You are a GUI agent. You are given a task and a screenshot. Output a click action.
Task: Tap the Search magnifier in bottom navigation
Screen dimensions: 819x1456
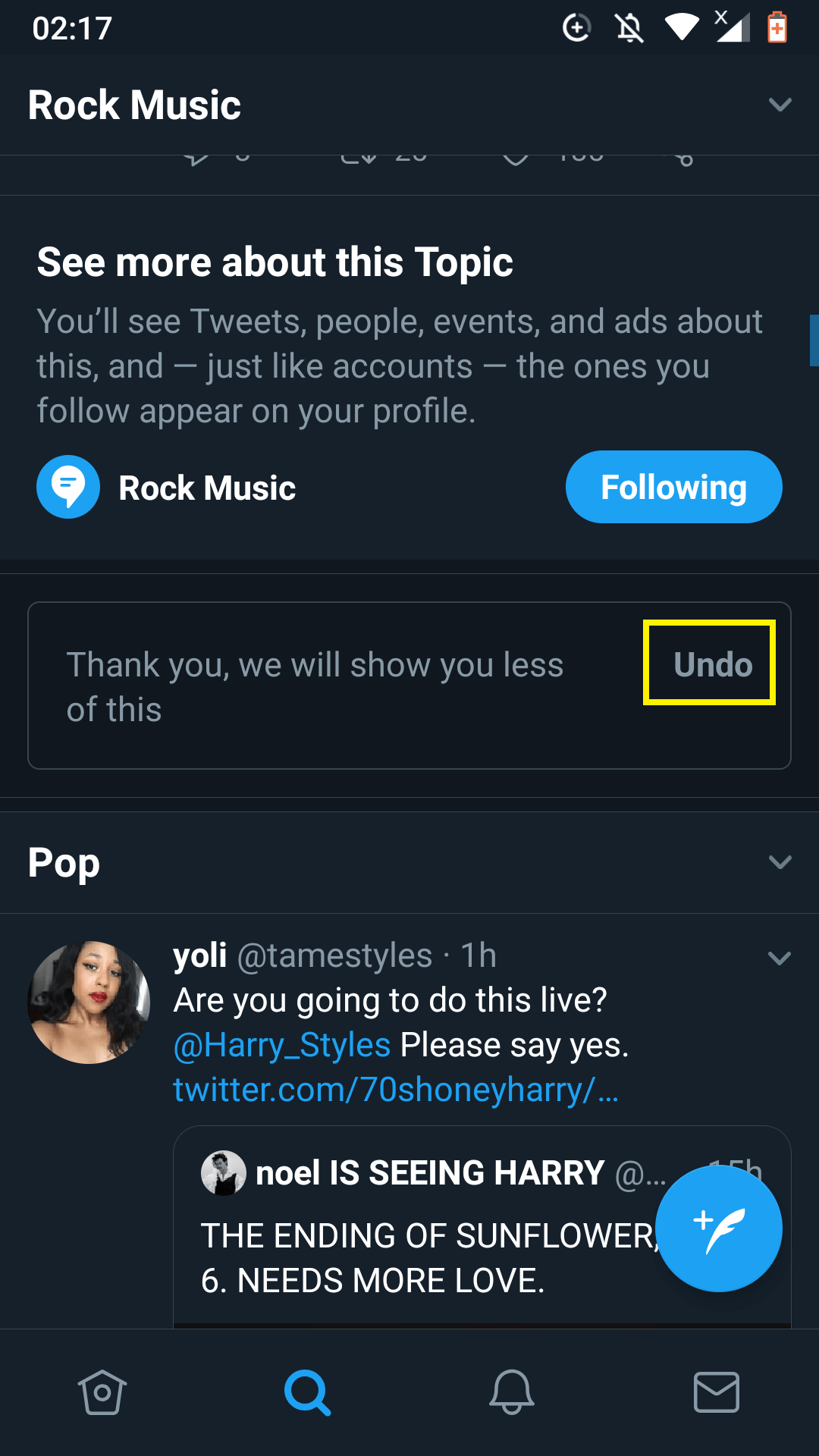point(307,1392)
